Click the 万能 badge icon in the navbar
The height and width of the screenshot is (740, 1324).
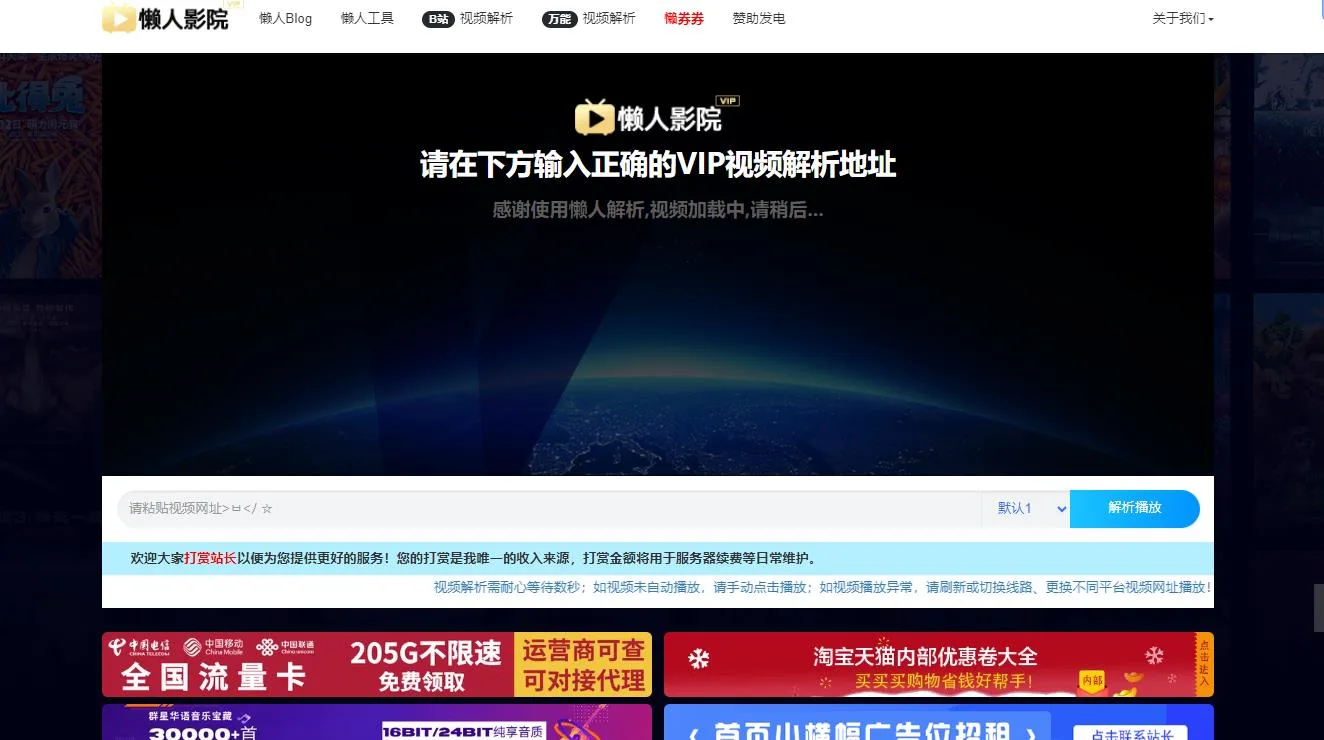point(559,19)
